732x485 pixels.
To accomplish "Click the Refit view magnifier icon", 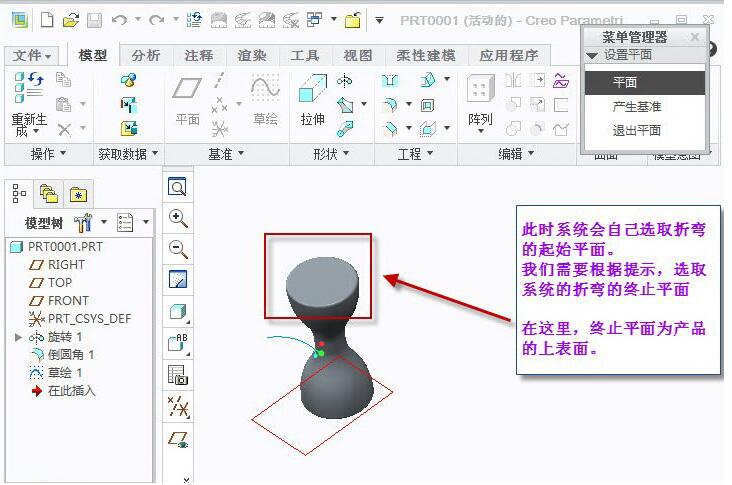I will click(178, 187).
